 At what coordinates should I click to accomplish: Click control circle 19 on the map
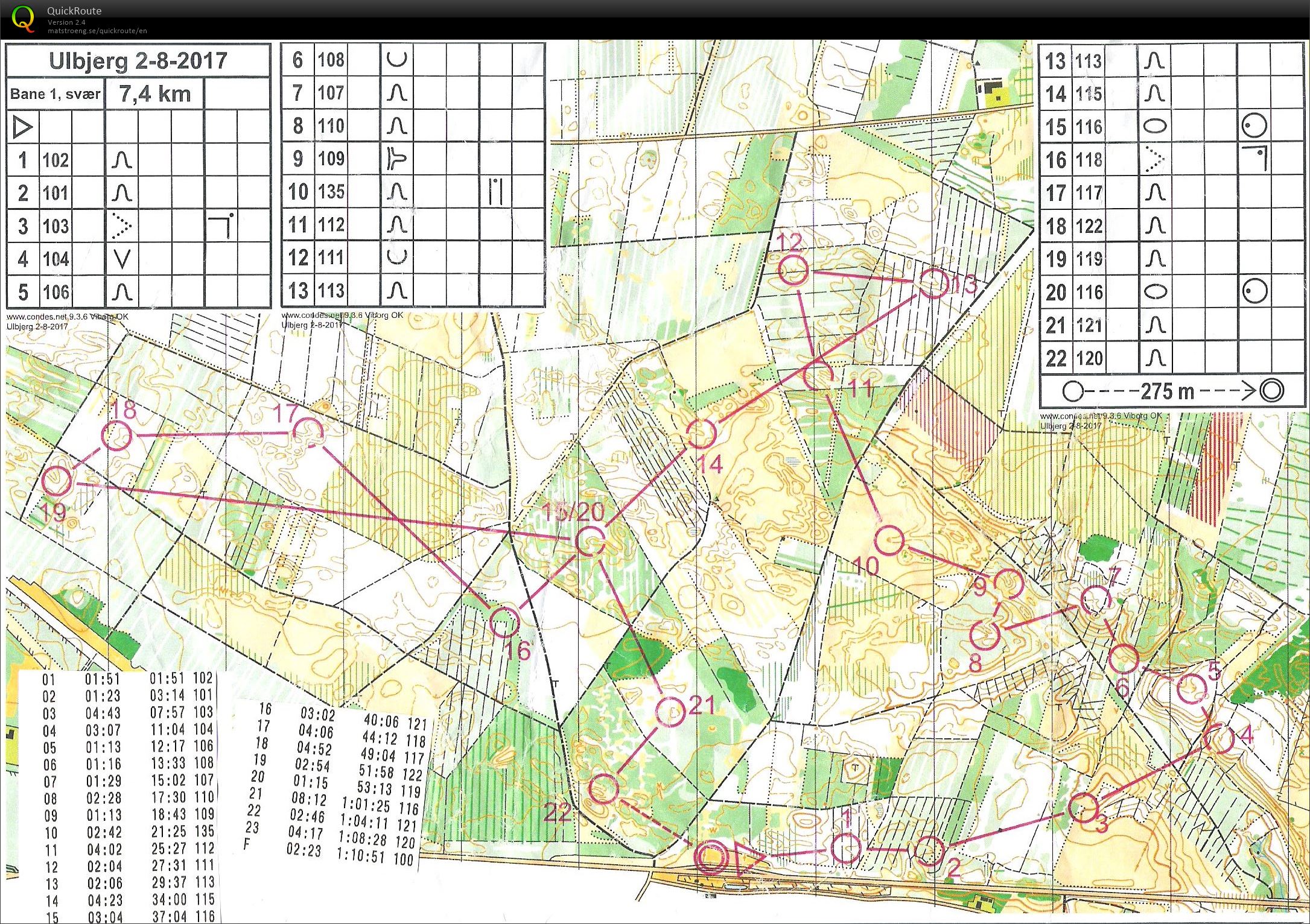pos(58,481)
